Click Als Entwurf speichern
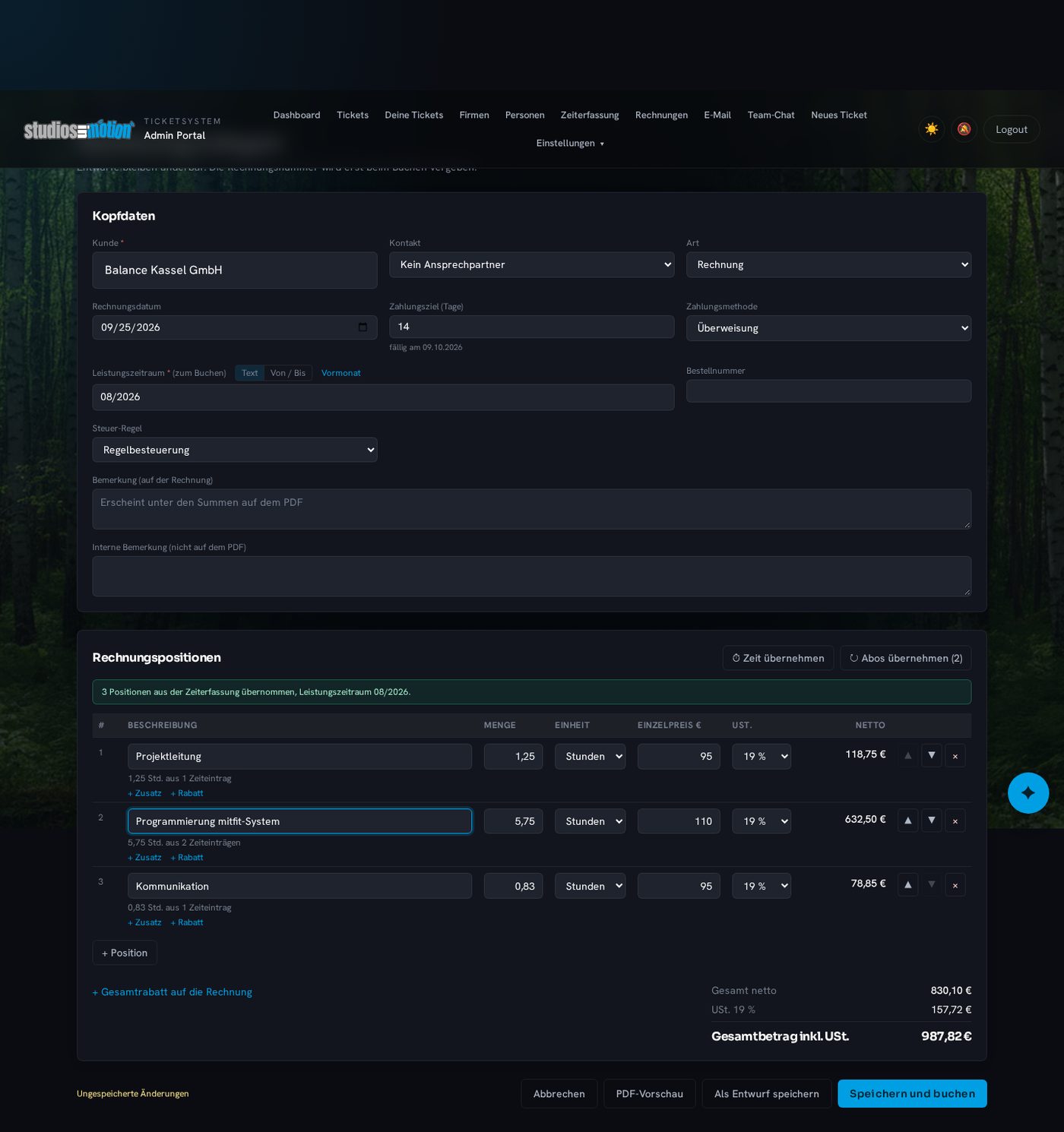1064x1132 pixels. click(x=766, y=1094)
